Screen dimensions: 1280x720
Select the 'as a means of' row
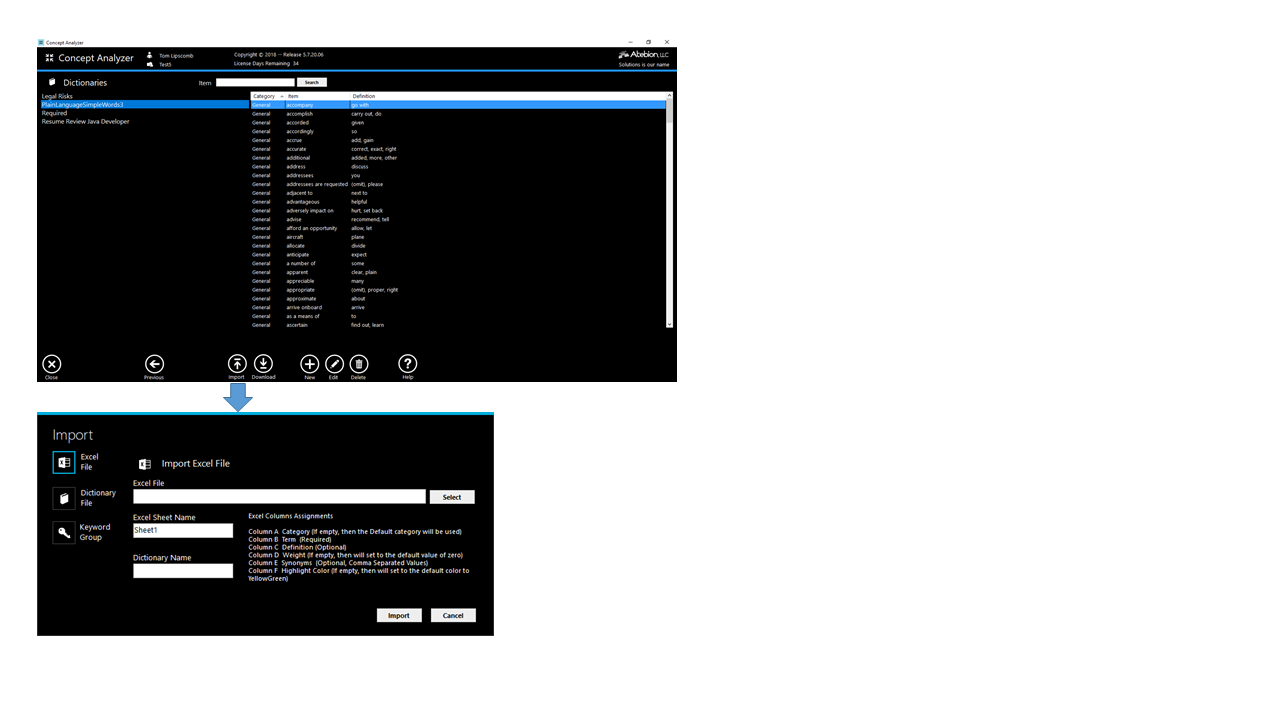pyautogui.click(x=458, y=316)
